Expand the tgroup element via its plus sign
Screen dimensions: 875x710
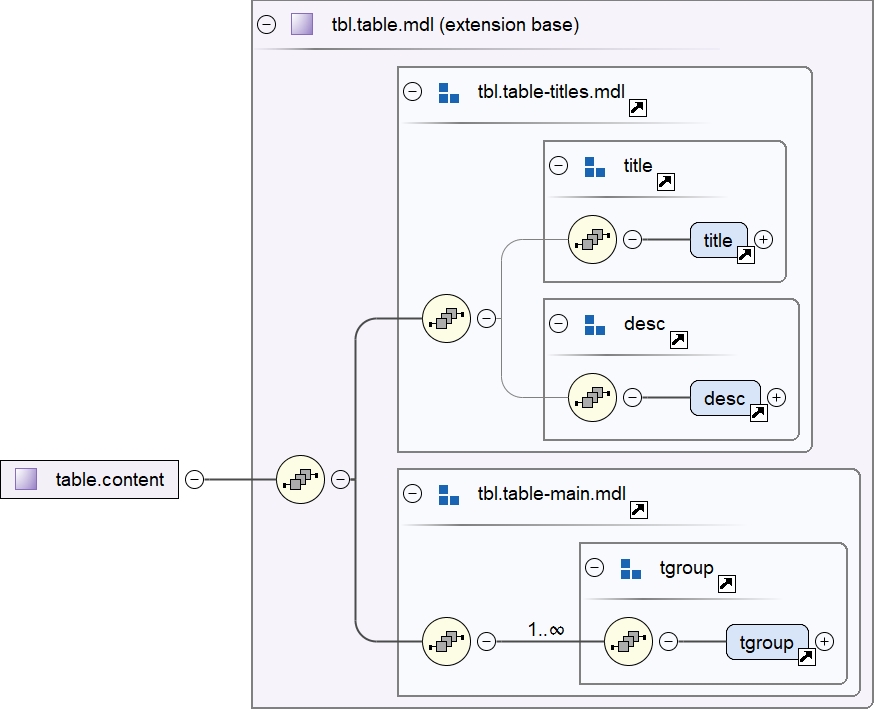pos(822,642)
